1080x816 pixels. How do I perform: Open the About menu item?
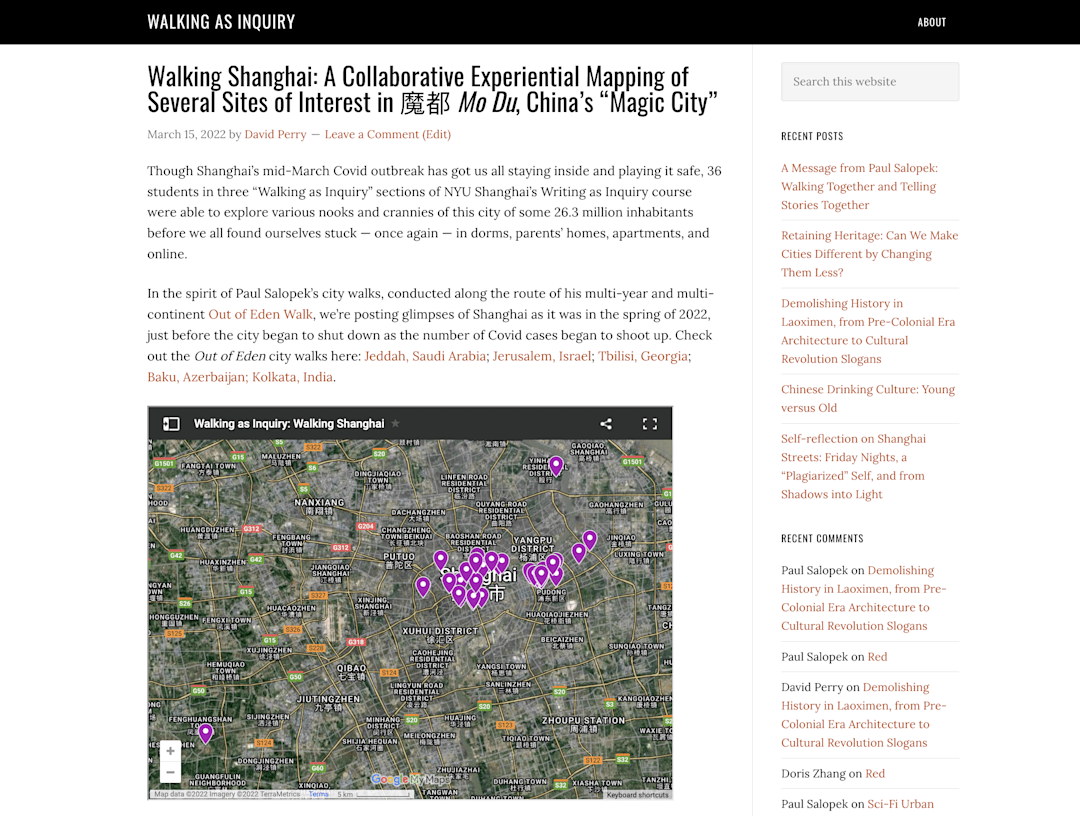931,22
